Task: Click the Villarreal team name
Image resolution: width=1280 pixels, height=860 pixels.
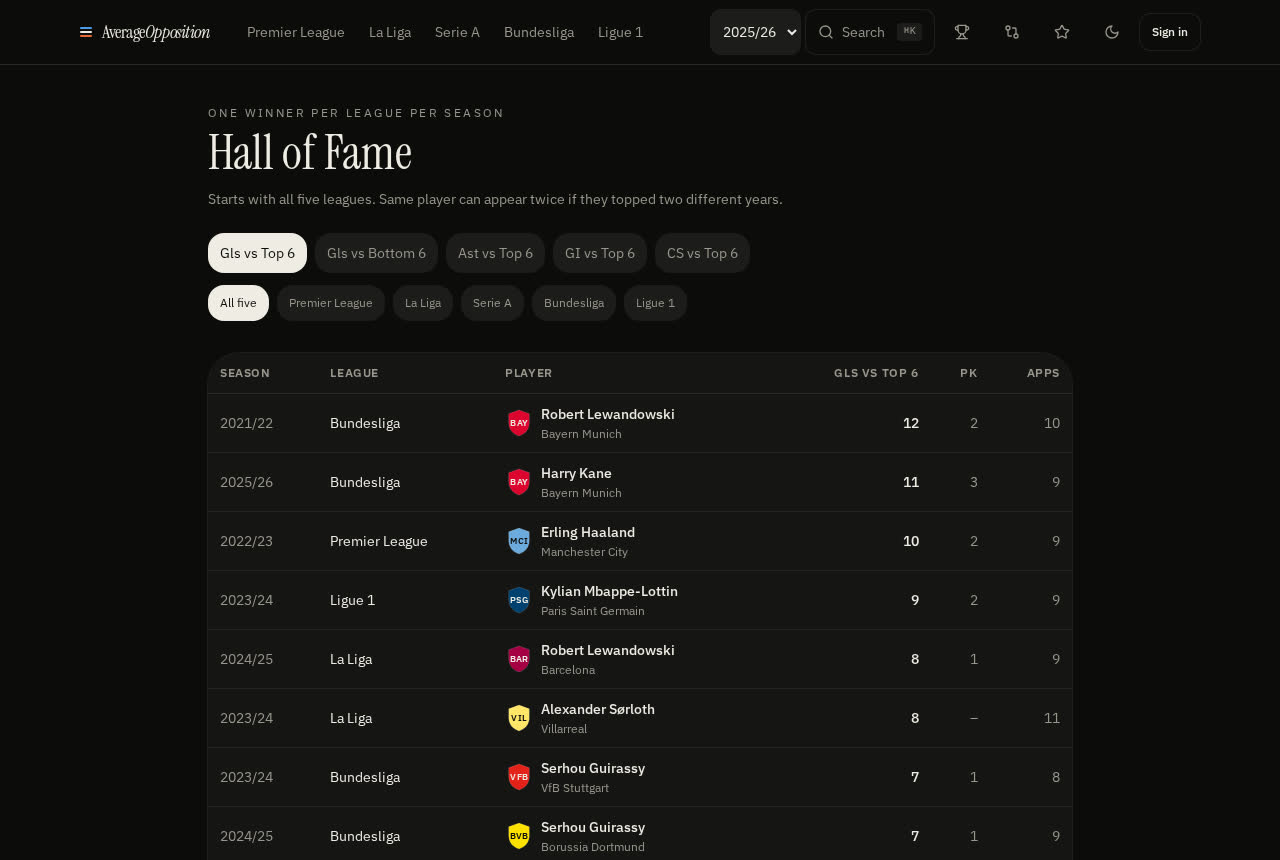Action: (564, 729)
